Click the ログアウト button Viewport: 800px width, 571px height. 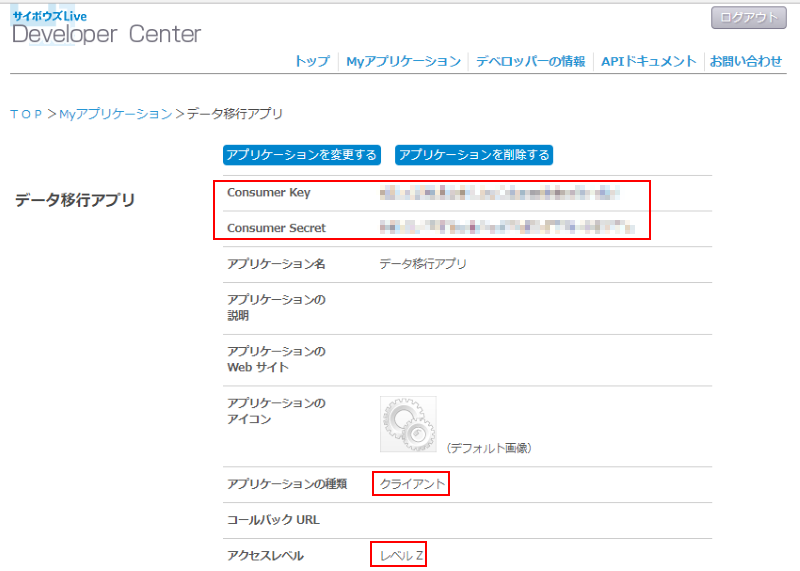[748, 18]
